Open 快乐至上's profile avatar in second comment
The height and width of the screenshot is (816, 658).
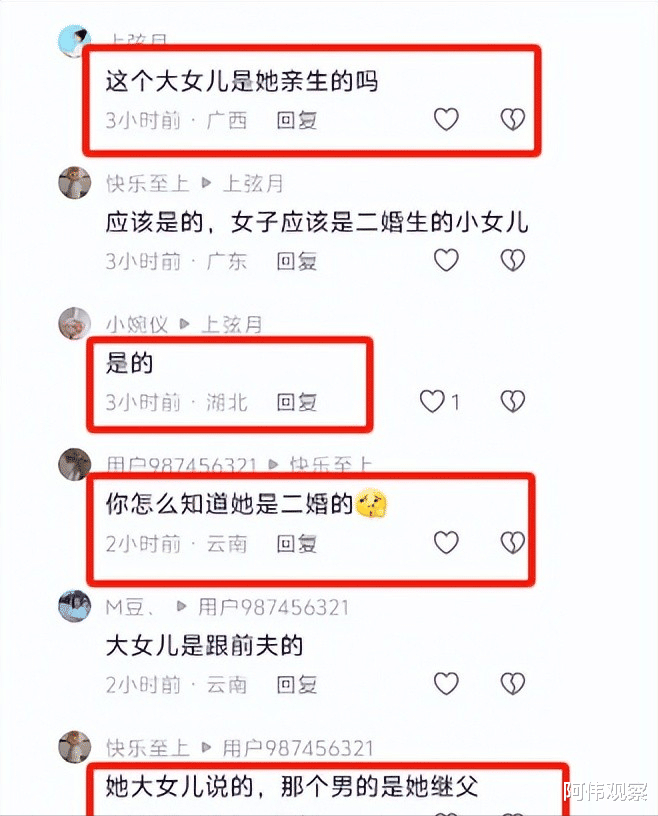click(x=74, y=183)
